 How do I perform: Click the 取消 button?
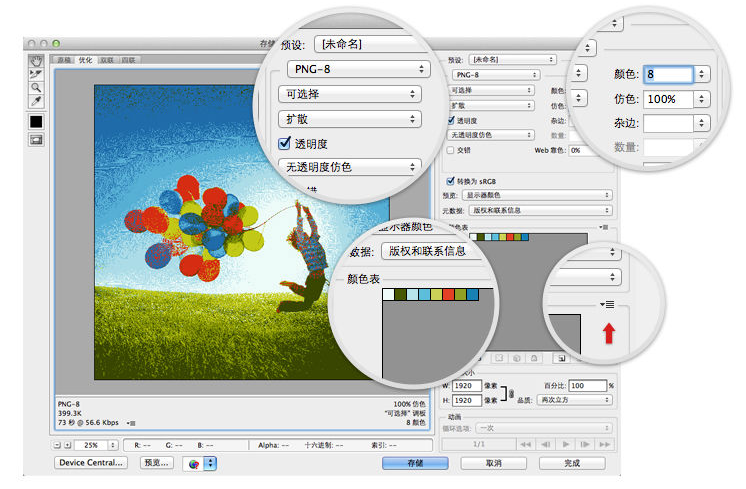(493, 463)
